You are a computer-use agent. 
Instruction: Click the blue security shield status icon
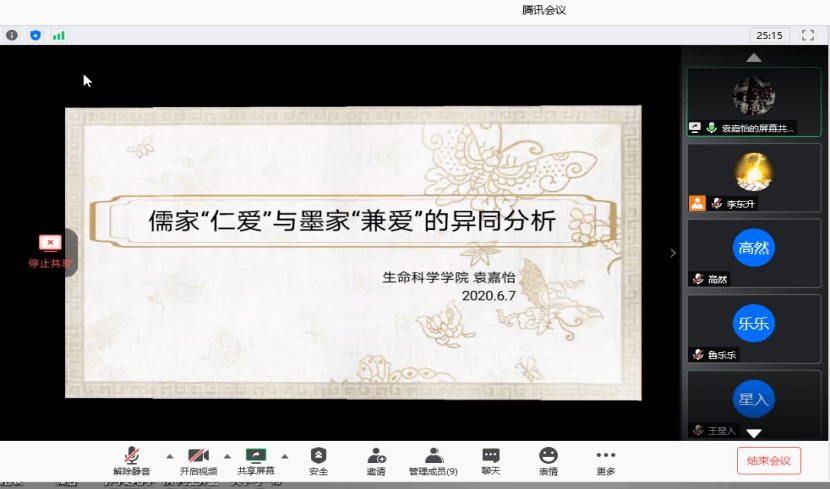point(36,35)
